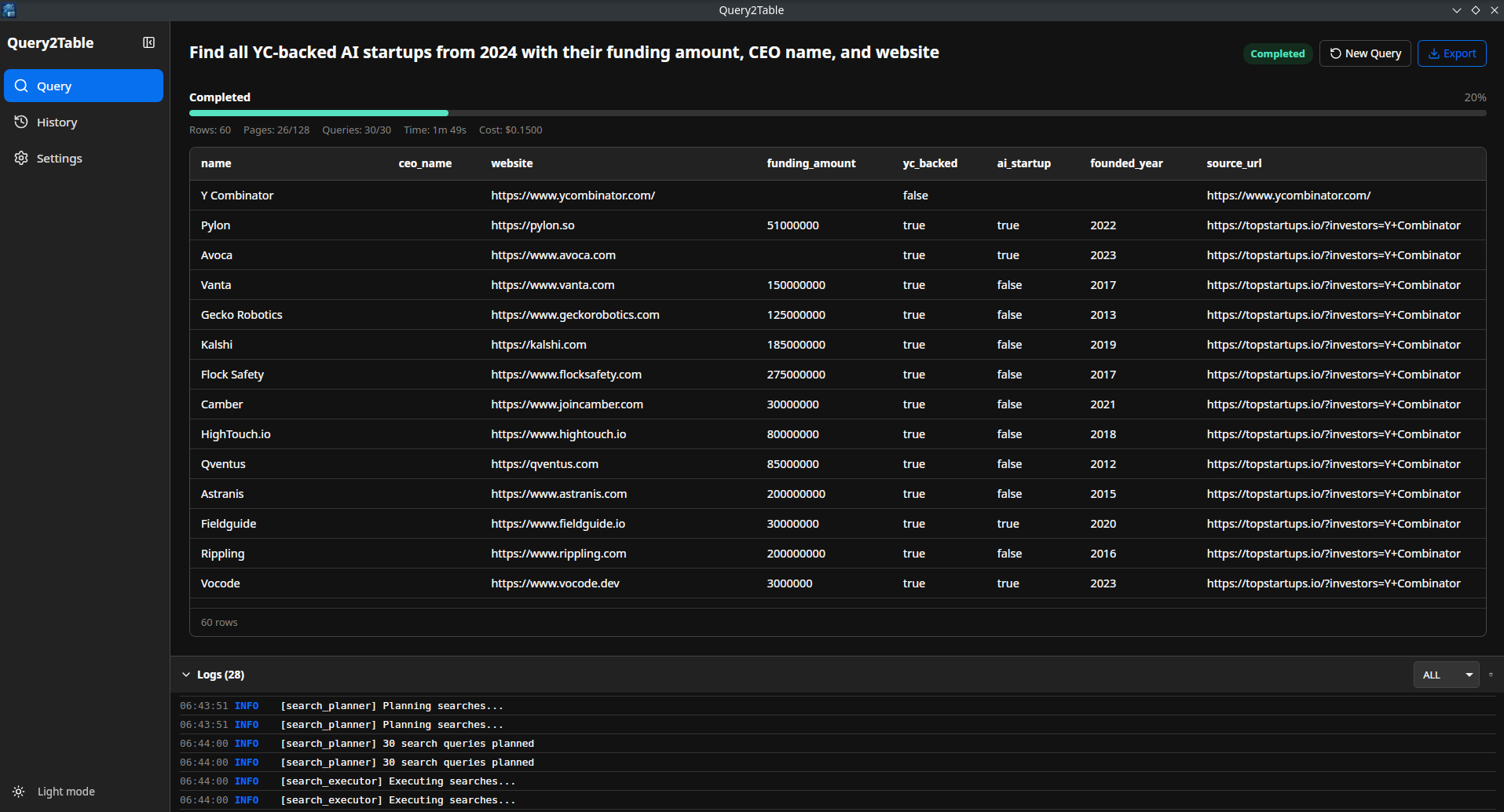Open the vocode.dev website link
The image size is (1504, 812).
click(x=555, y=583)
